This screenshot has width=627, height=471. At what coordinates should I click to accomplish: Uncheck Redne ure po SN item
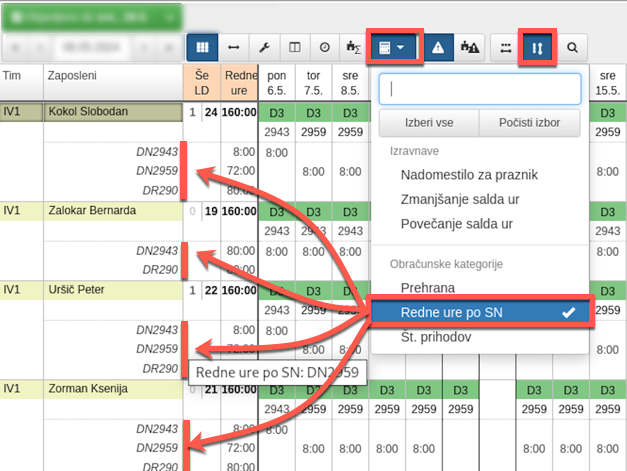pyautogui.click(x=480, y=312)
